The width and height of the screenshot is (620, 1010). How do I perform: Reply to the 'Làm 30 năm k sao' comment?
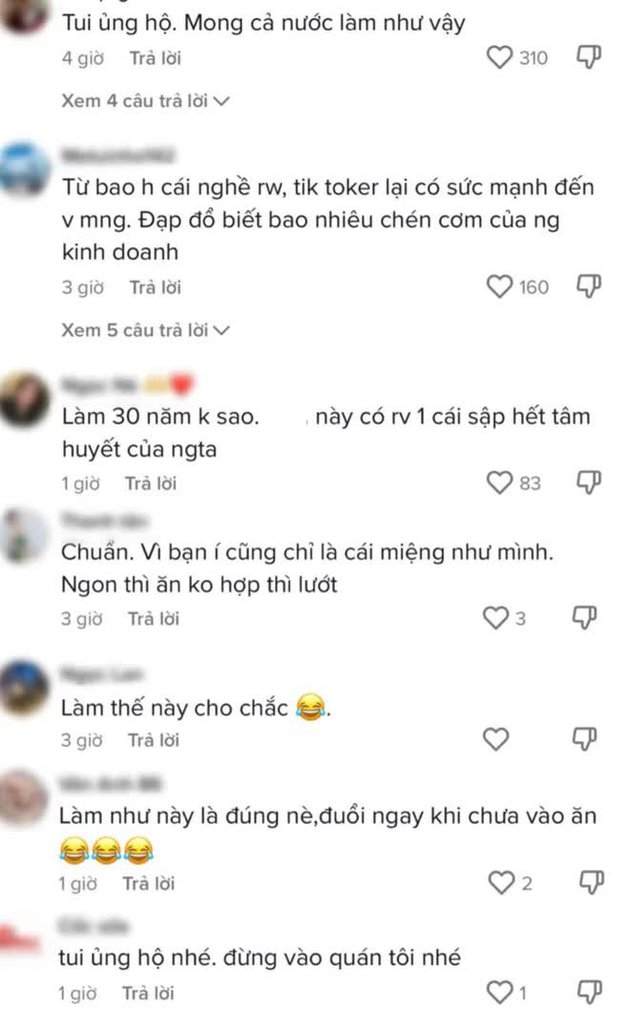point(151,484)
